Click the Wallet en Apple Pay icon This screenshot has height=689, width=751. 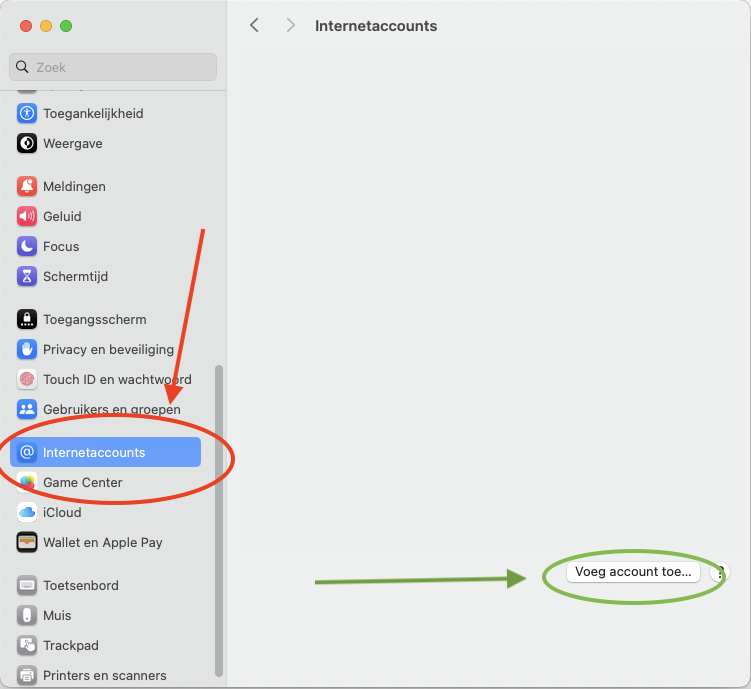(x=27, y=542)
